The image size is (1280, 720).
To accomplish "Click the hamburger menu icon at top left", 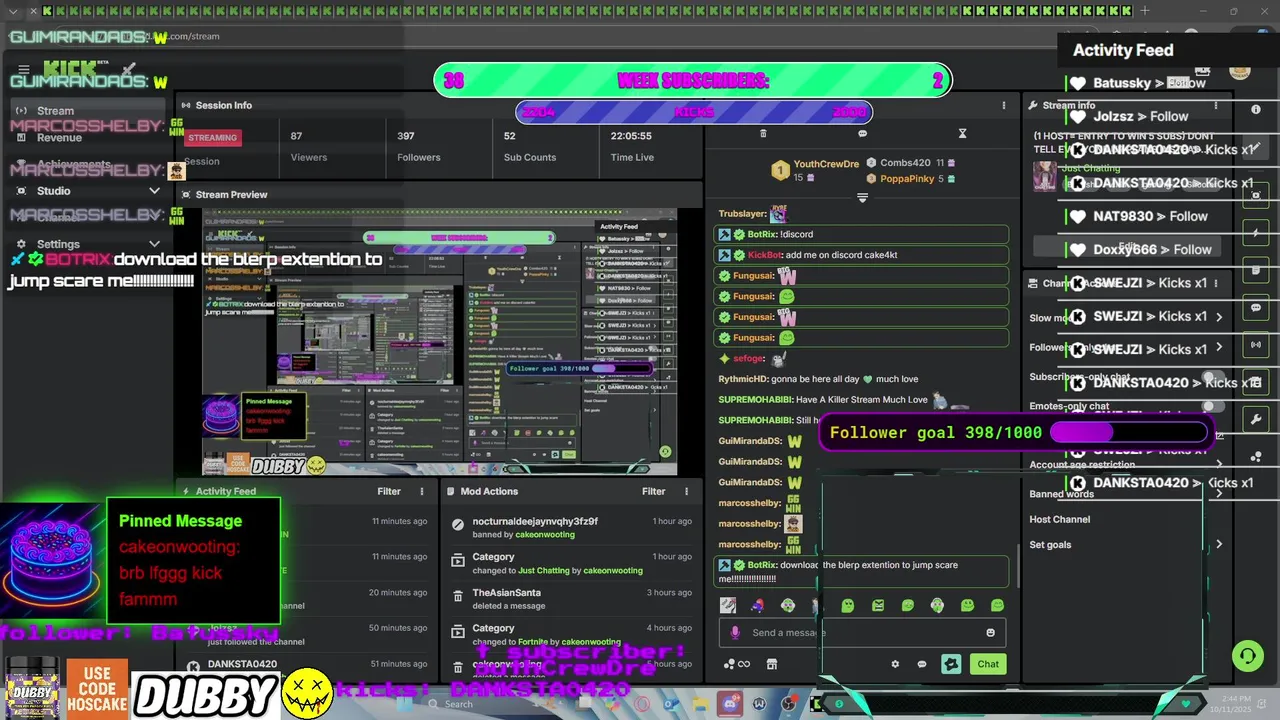I will click(23, 70).
